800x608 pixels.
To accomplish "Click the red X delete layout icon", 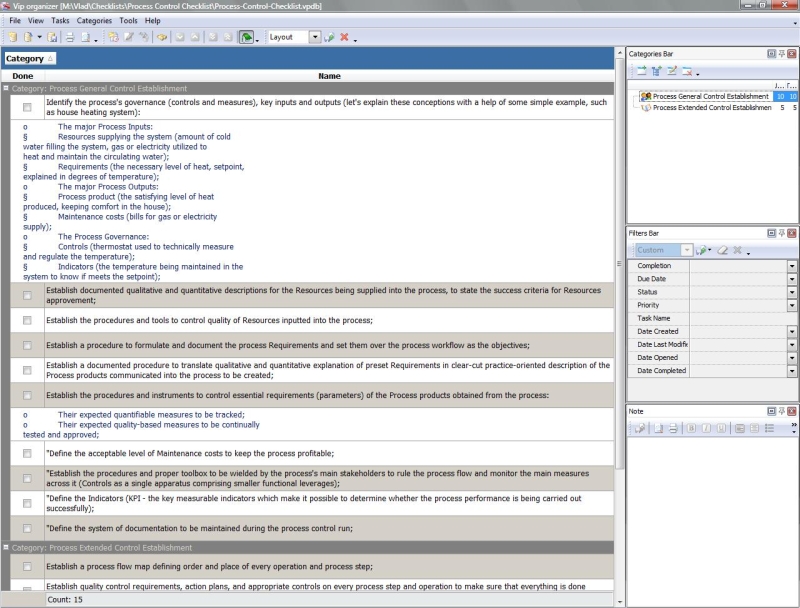I will tap(344, 37).
